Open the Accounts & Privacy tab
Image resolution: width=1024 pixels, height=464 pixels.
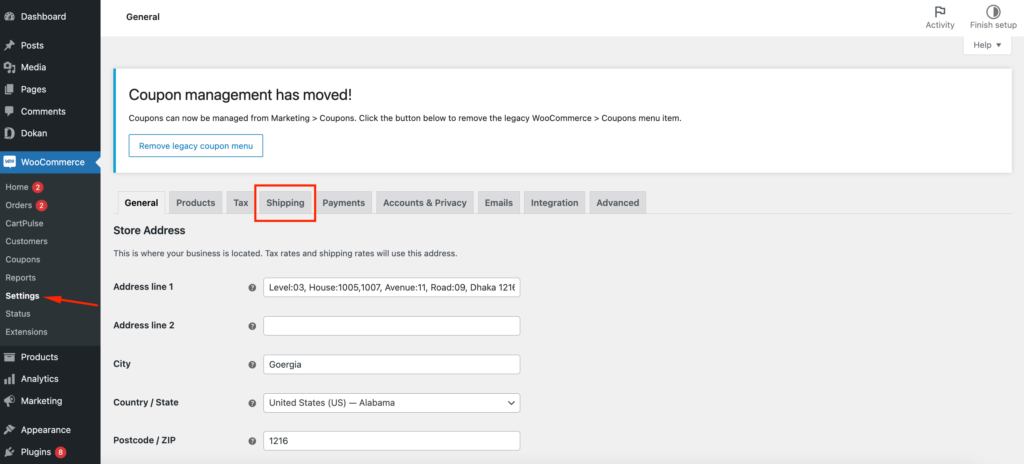click(425, 203)
